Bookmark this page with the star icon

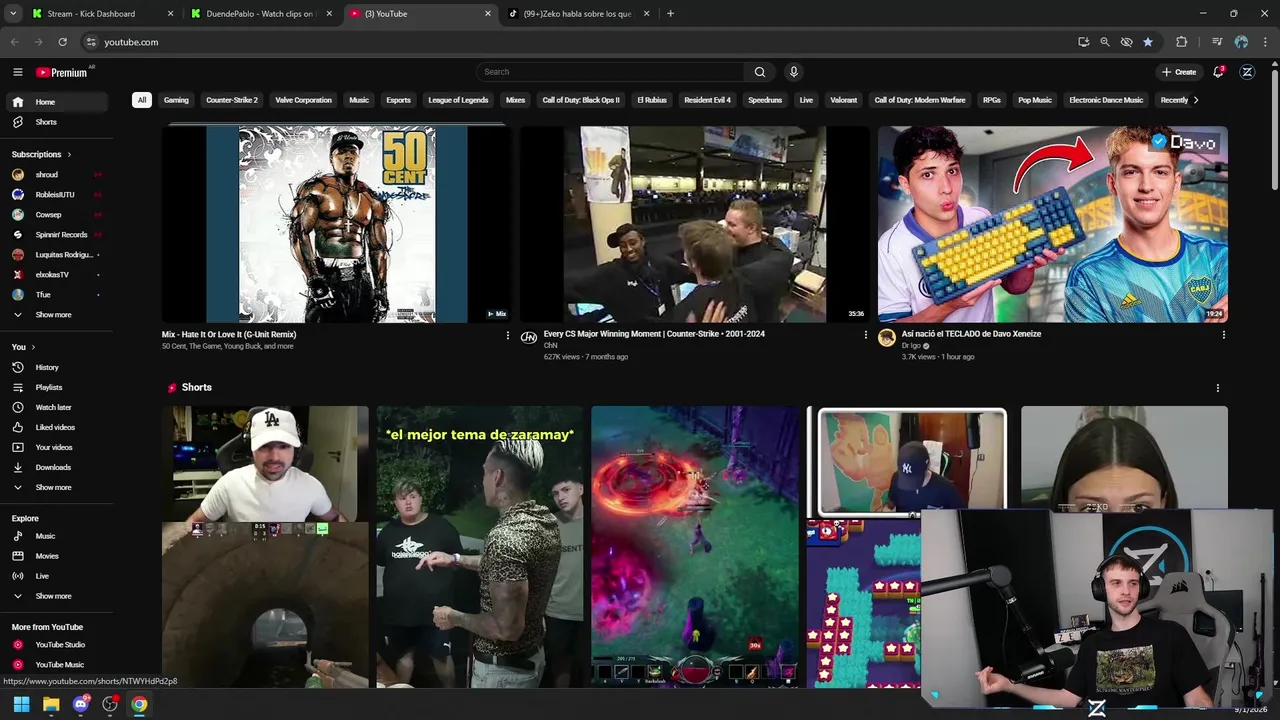1148,42
